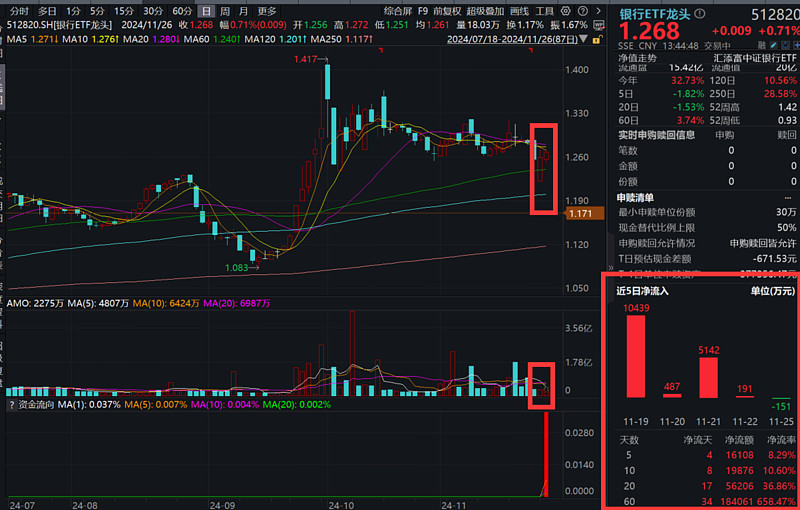800x510 pixels.
Task: Click the 11-21 net inflow bar 5142
Action: coord(708,377)
